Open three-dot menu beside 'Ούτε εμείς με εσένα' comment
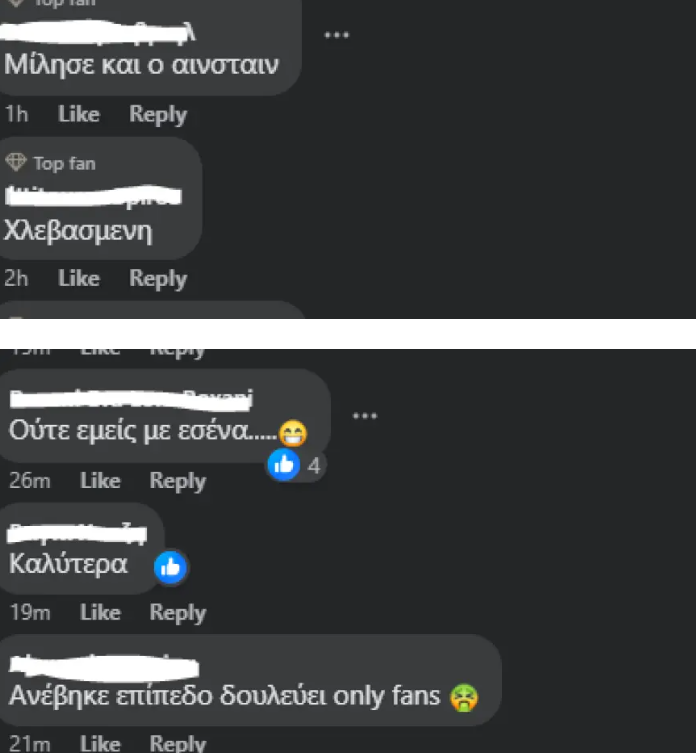The height and width of the screenshot is (753, 696). 365,416
